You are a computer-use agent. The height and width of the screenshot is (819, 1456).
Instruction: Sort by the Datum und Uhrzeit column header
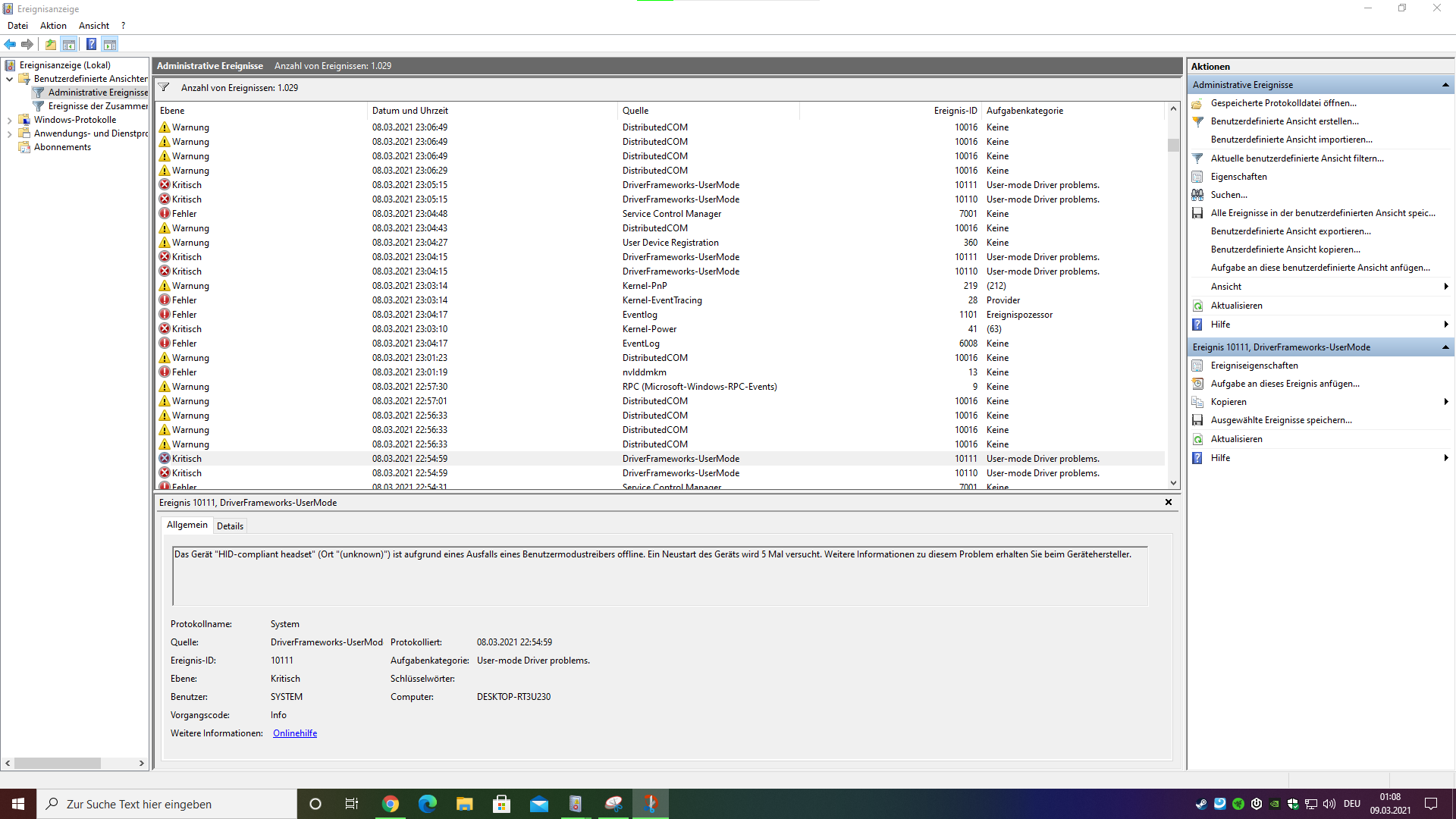coord(410,111)
